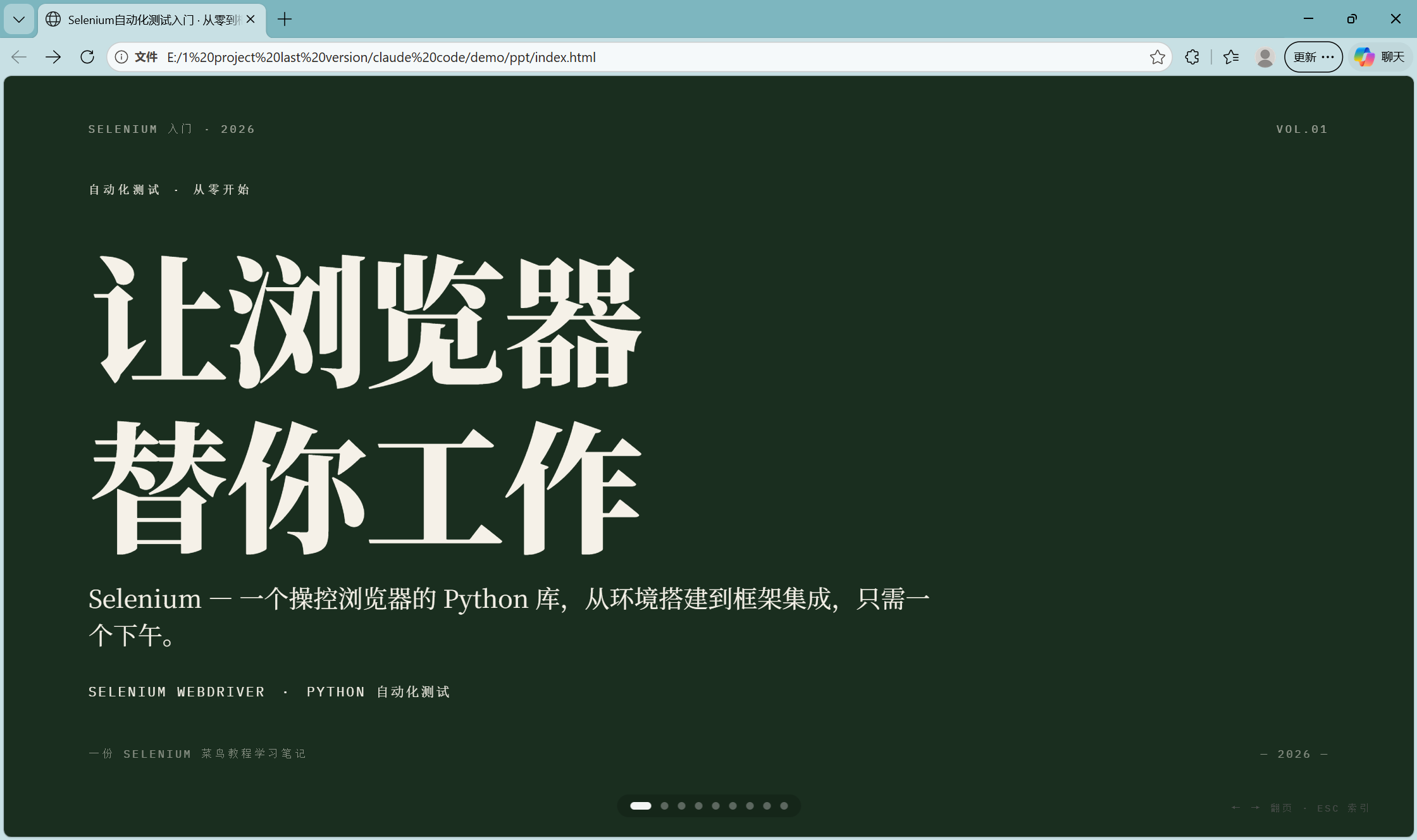Click 'SELENIUM WEBDRIVER · PYTHON 自动化测试' text
Screen dimensions: 1417x840
pyautogui.click(x=269, y=692)
